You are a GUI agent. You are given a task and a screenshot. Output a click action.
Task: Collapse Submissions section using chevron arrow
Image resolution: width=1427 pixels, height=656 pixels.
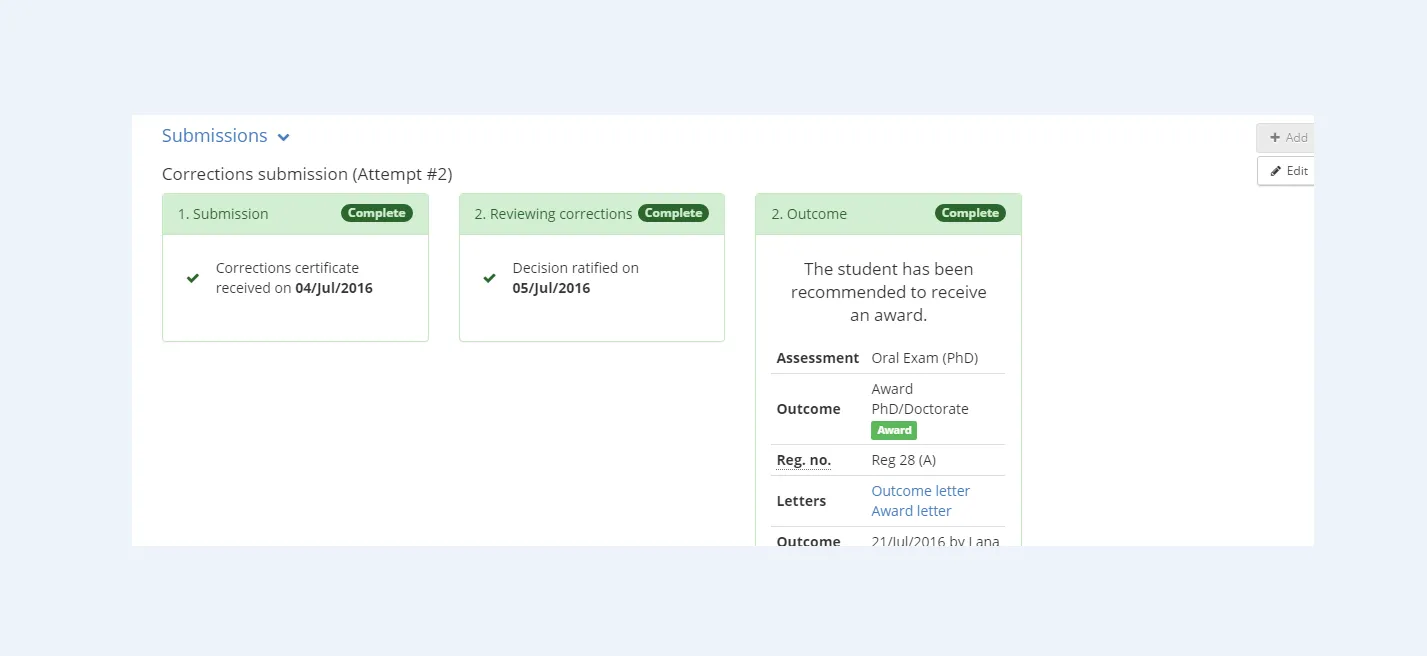(x=284, y=138)
